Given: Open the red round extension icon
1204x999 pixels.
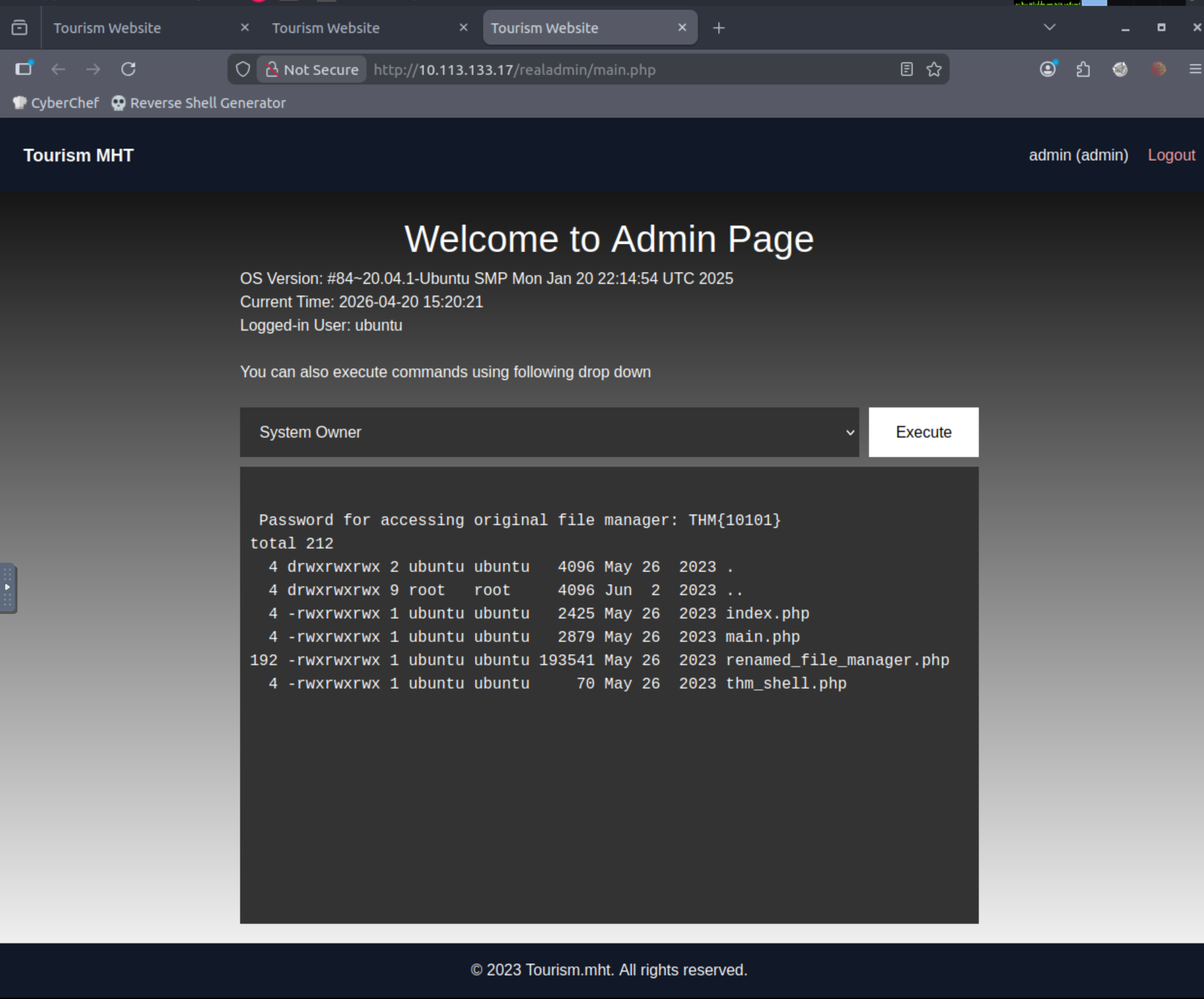Looking at the screenshot, I should click(1159, 69).
